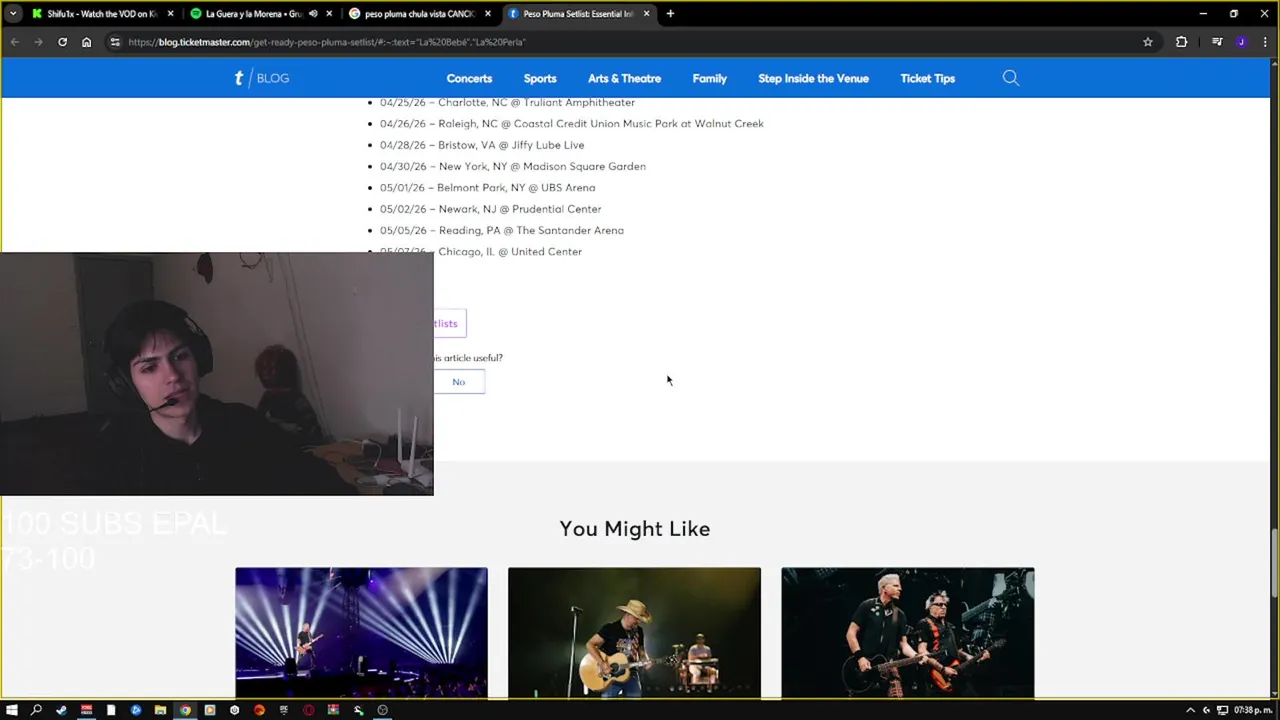Open the Windows Start menu
This screenshot has height=720, width=1280.
[x=12, y=710]
